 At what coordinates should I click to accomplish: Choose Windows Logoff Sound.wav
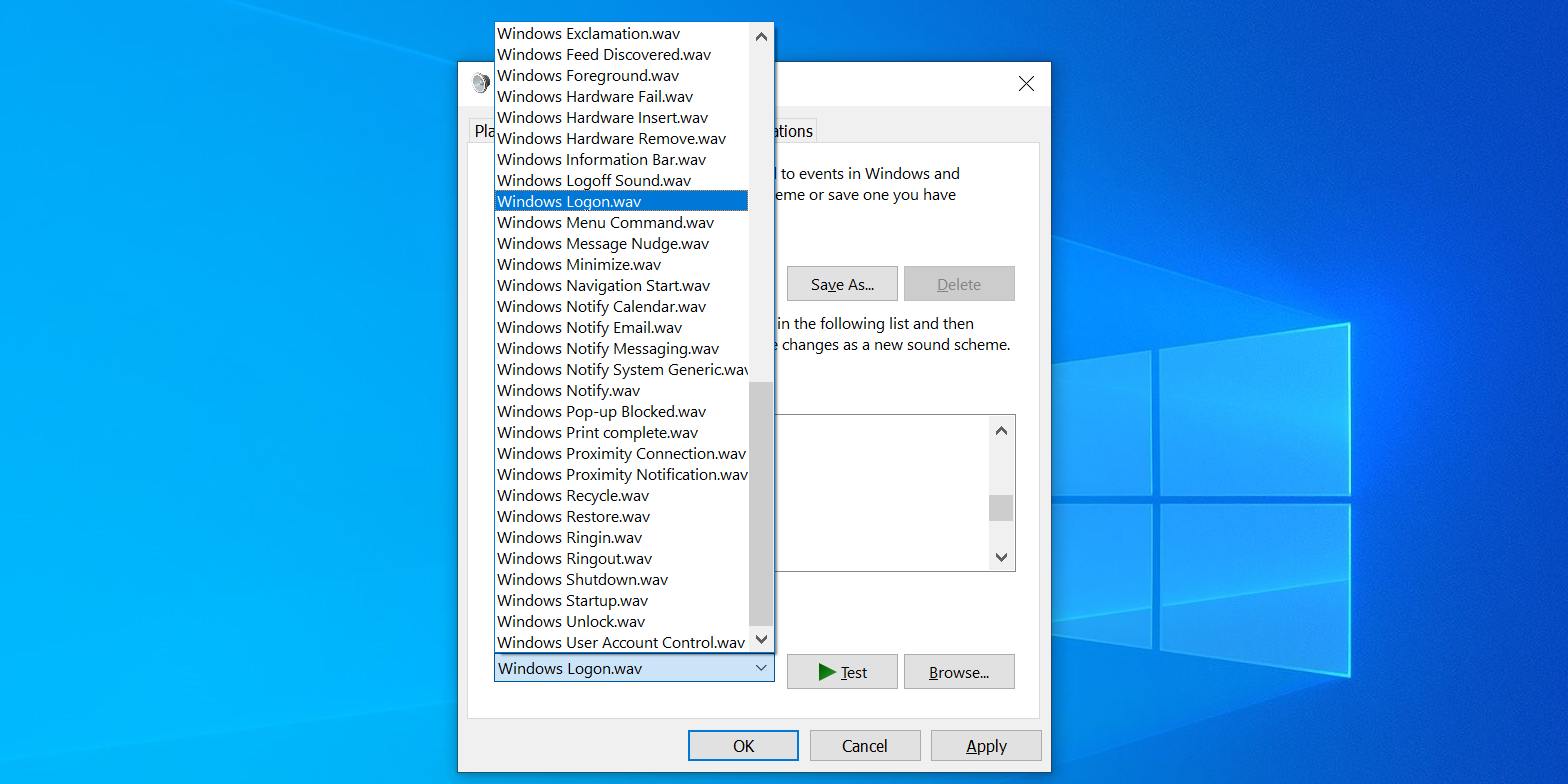pyautogui.click(x=622, y=181)
